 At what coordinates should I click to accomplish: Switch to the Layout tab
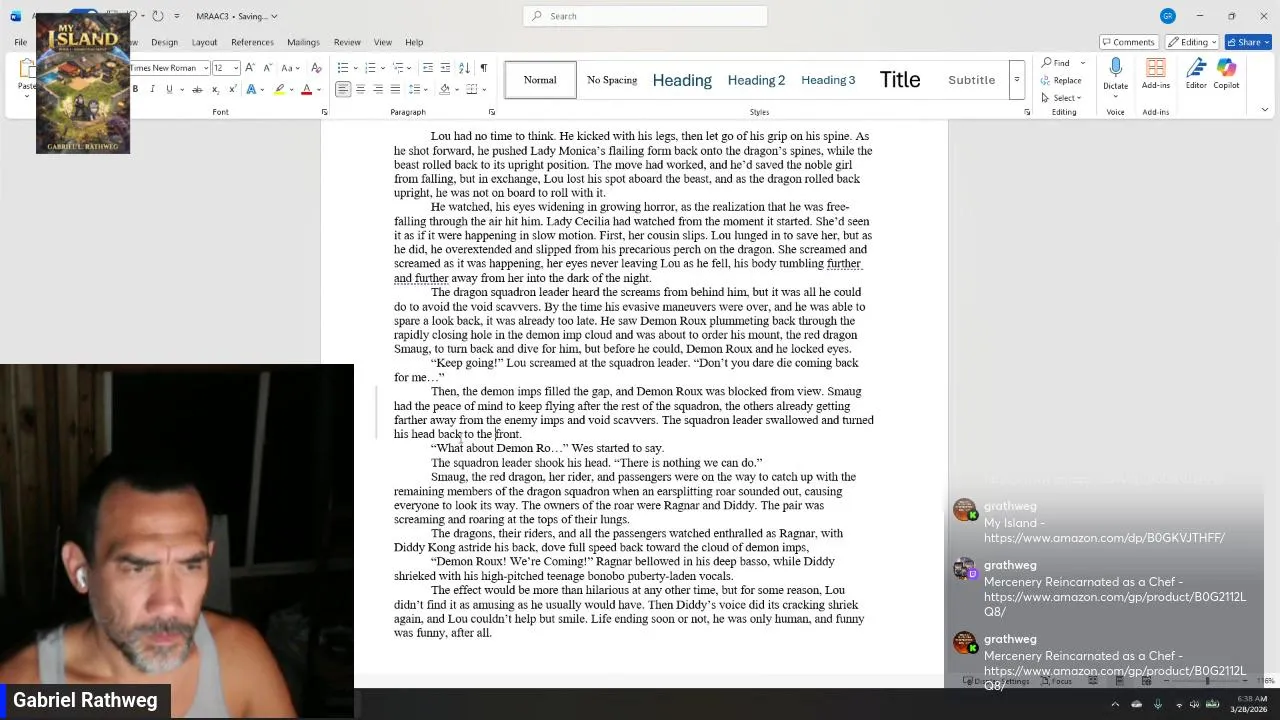[x=204, y=42]
